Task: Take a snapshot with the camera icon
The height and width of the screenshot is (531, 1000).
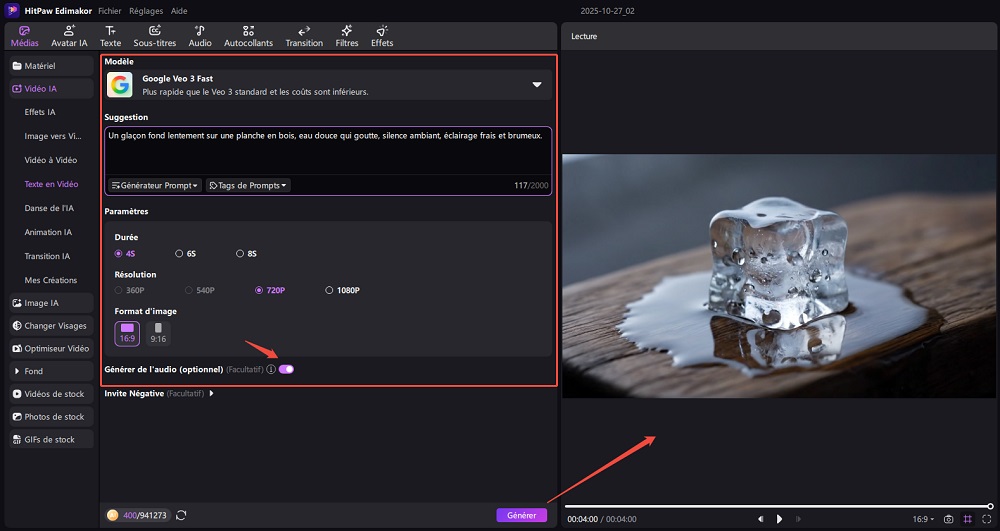Action: (x=949, y=519)
